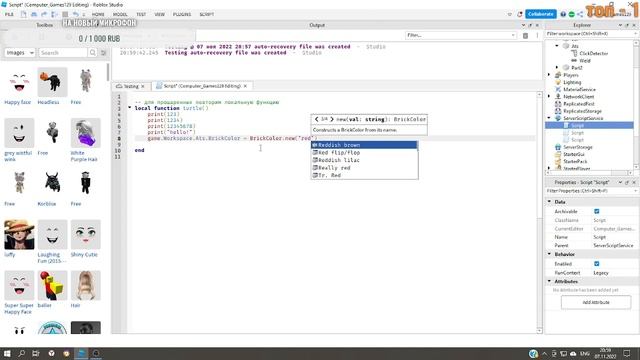Click the green status icon near Collaborate
The width and height of the screenshot is (640, 360).
click(x=571, y=14)
